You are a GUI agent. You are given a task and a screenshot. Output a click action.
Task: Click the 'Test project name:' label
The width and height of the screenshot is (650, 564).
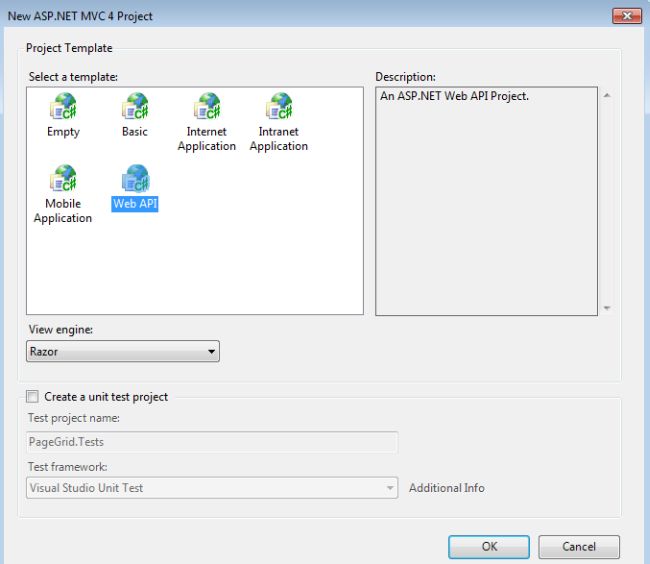pyautogui.click(x=74, y=418)
